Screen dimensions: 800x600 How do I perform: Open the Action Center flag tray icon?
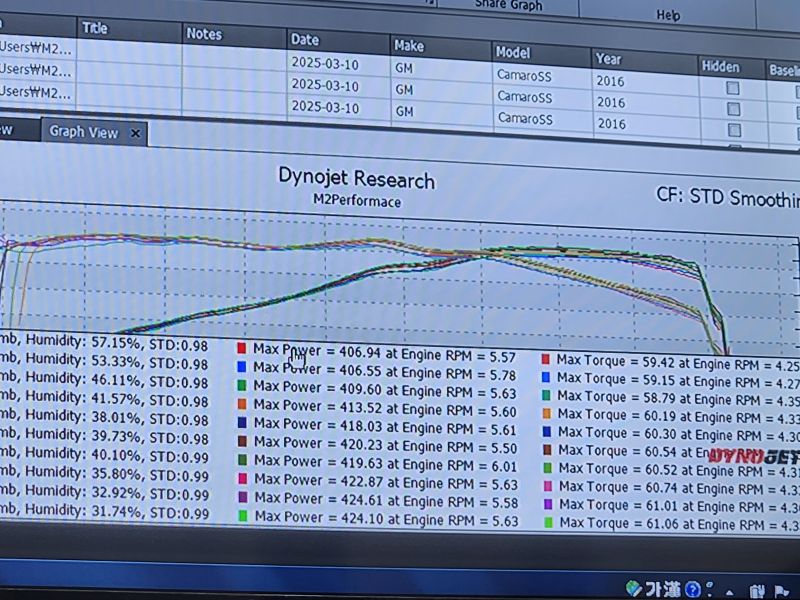pyautogui.click(x=782, y=592)
